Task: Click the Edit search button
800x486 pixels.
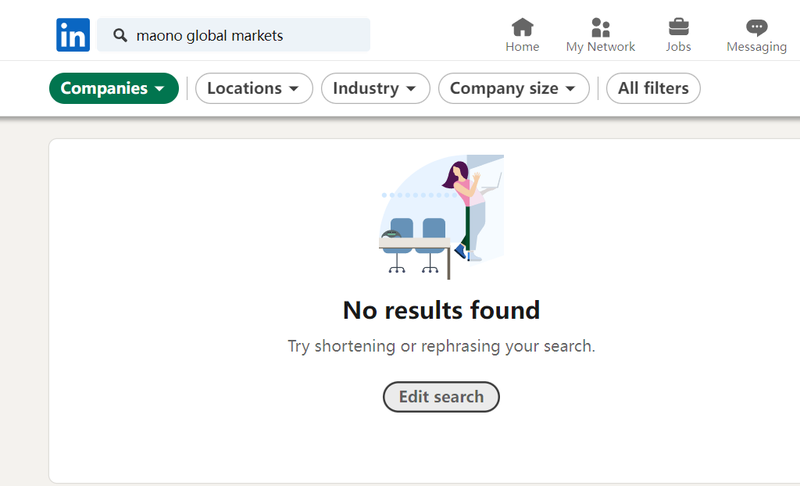Action: (441, 397)
